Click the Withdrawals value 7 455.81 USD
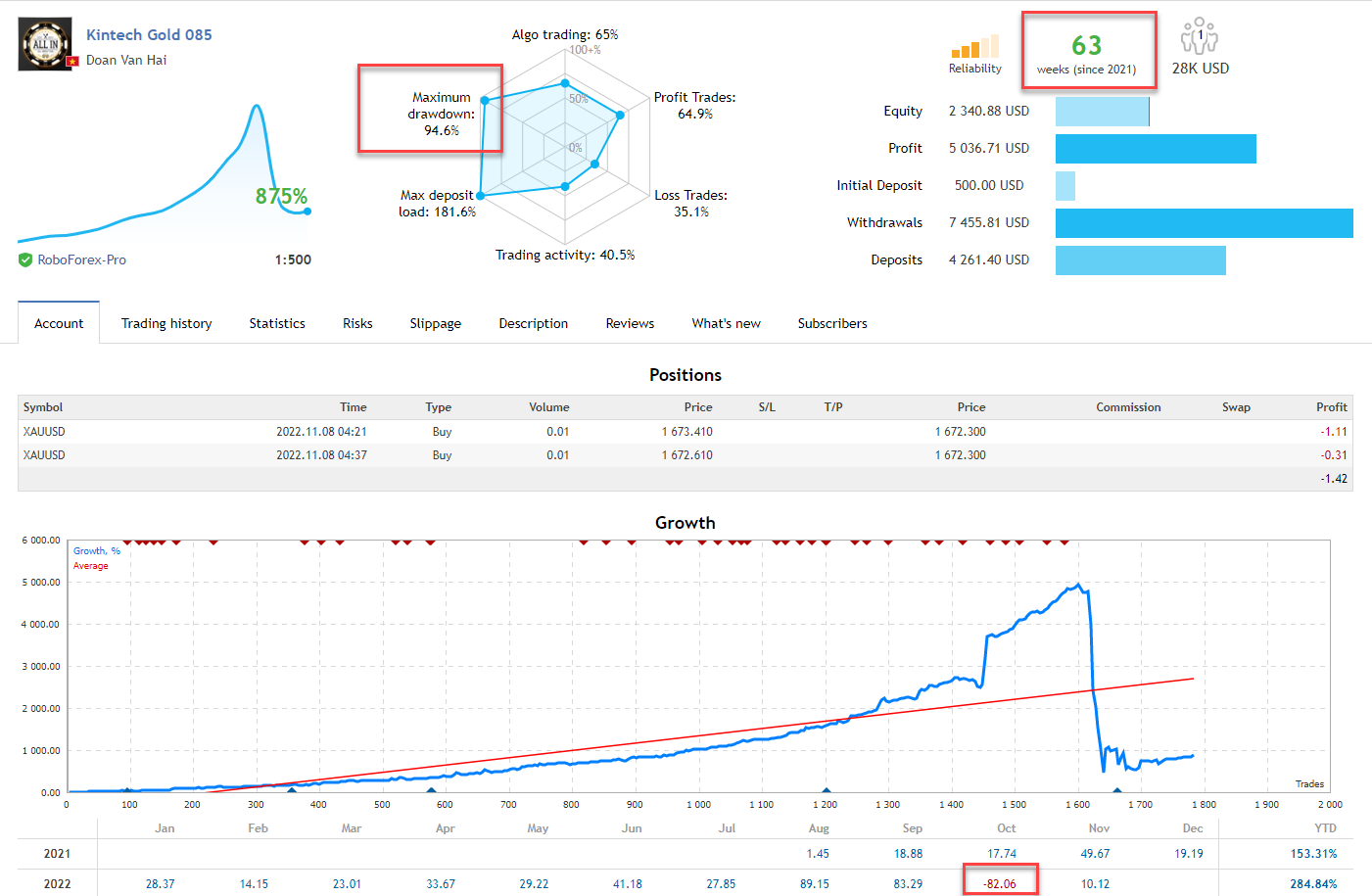This screenshot has height=896, width=1372. [989, 223]
